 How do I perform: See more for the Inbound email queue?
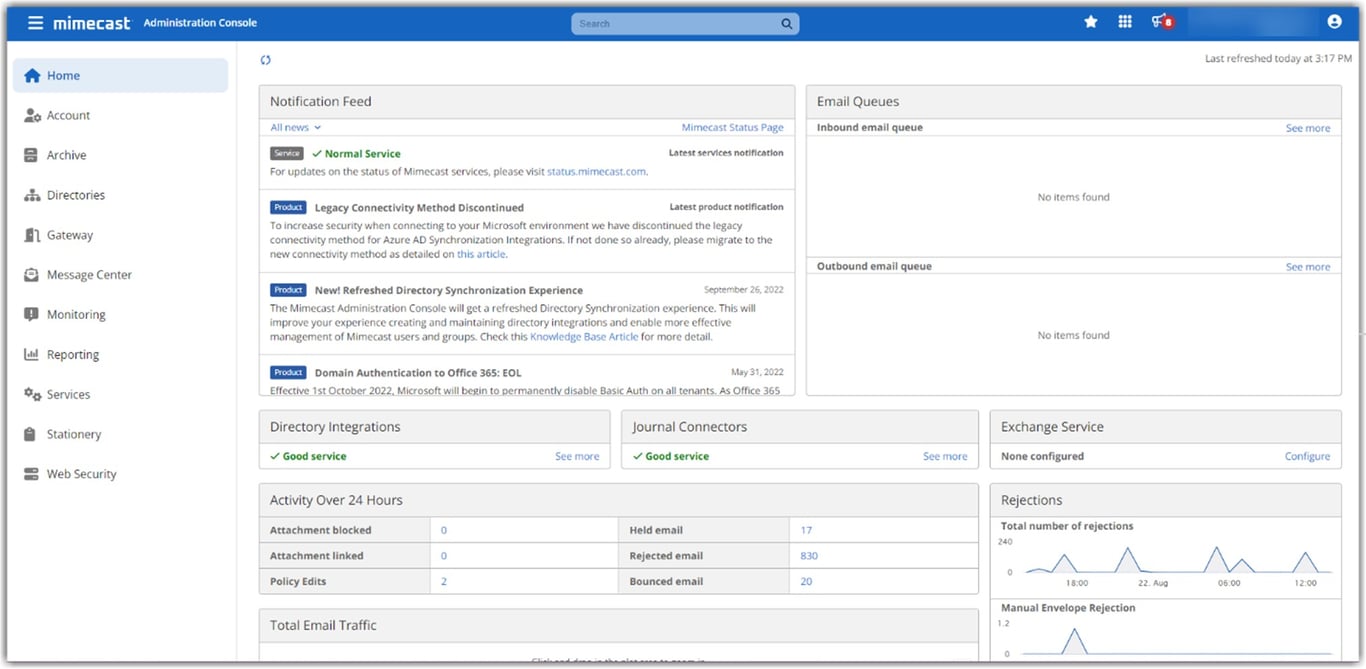coord(1308,127)
